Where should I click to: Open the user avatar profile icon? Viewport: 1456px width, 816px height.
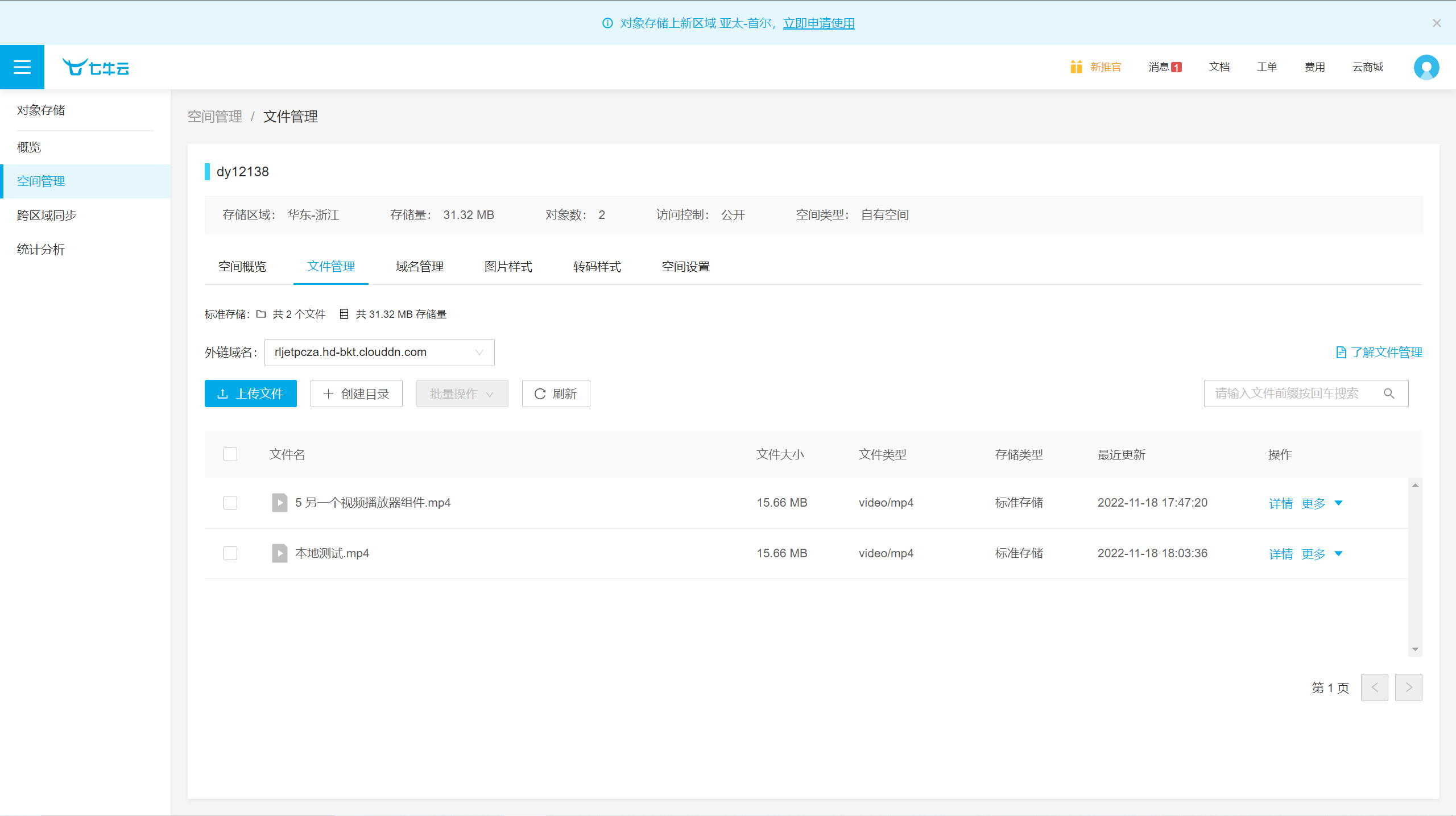coord(1426,67)
